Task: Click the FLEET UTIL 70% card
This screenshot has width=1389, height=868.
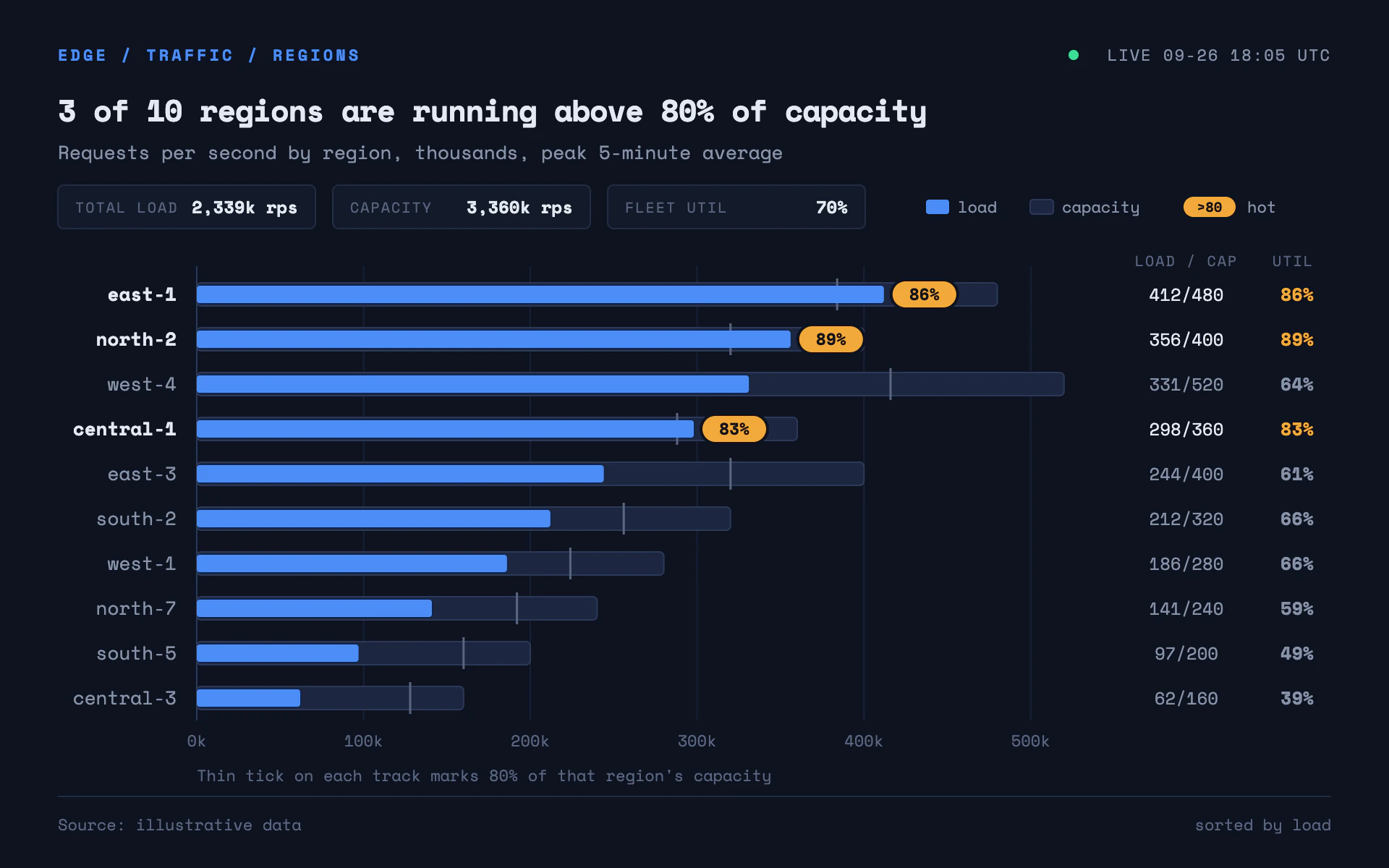Action: click(736, 207)
